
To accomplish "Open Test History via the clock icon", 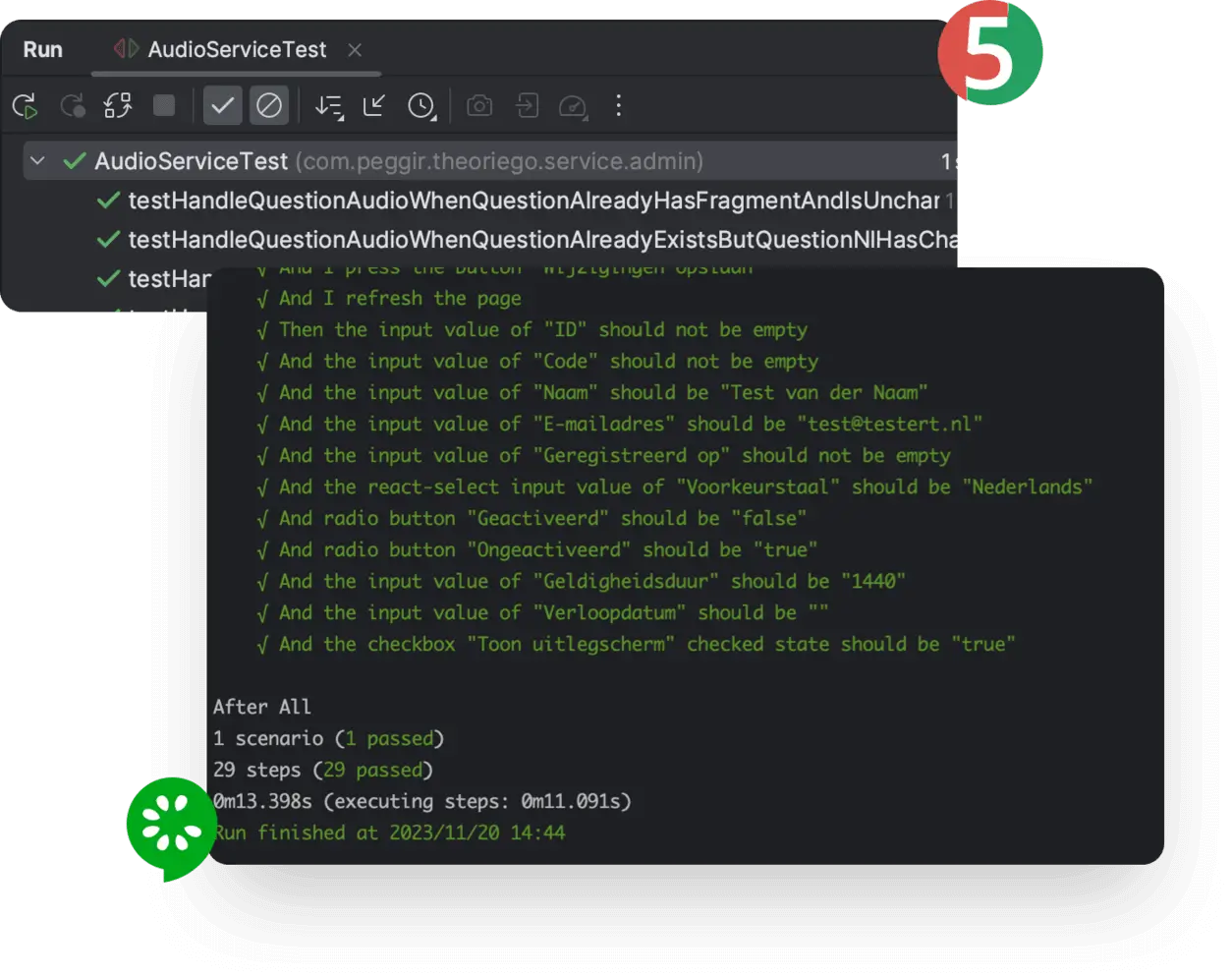I will [421, 106].
